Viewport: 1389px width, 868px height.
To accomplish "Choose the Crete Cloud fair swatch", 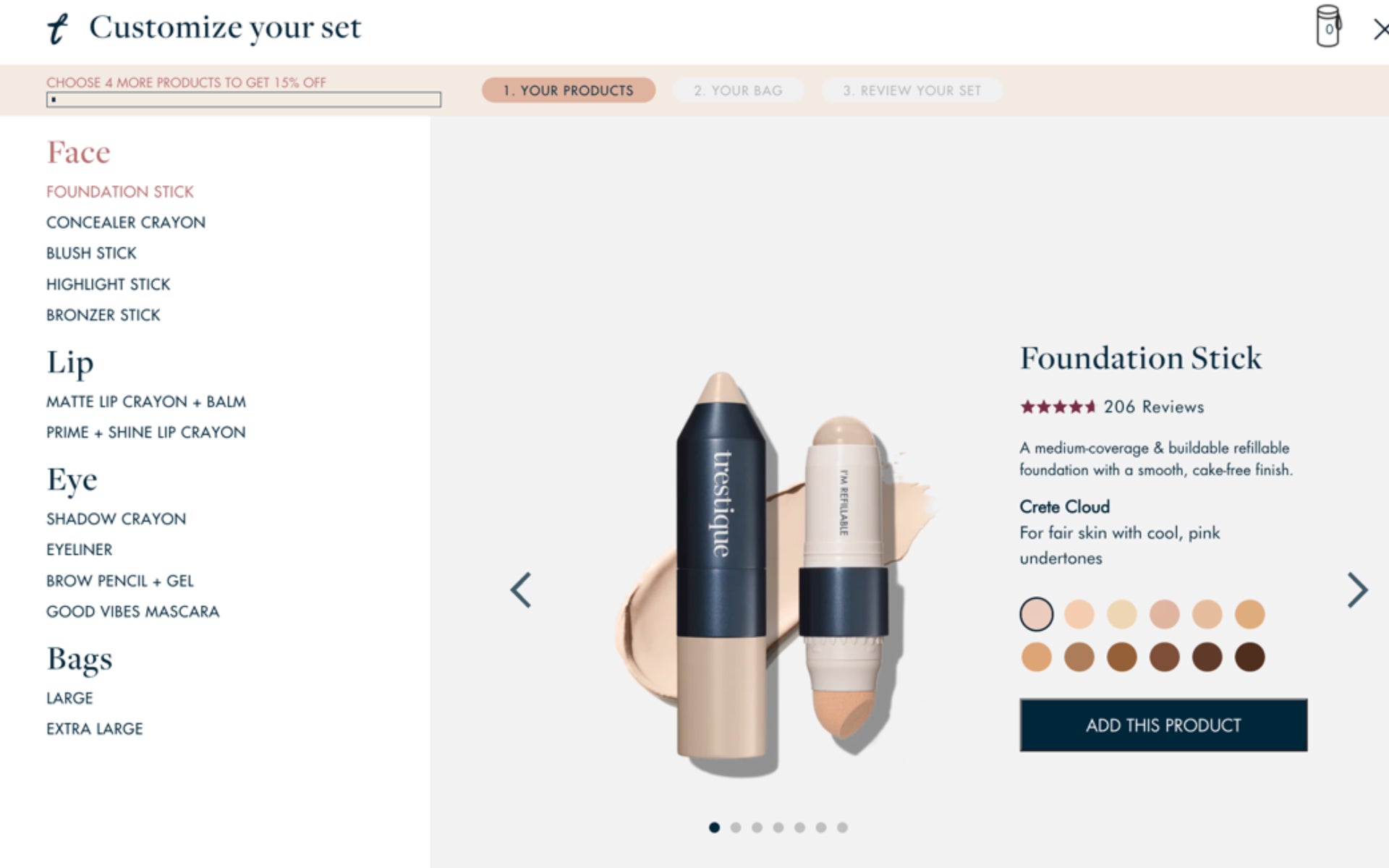I will tap(1036, 615).
